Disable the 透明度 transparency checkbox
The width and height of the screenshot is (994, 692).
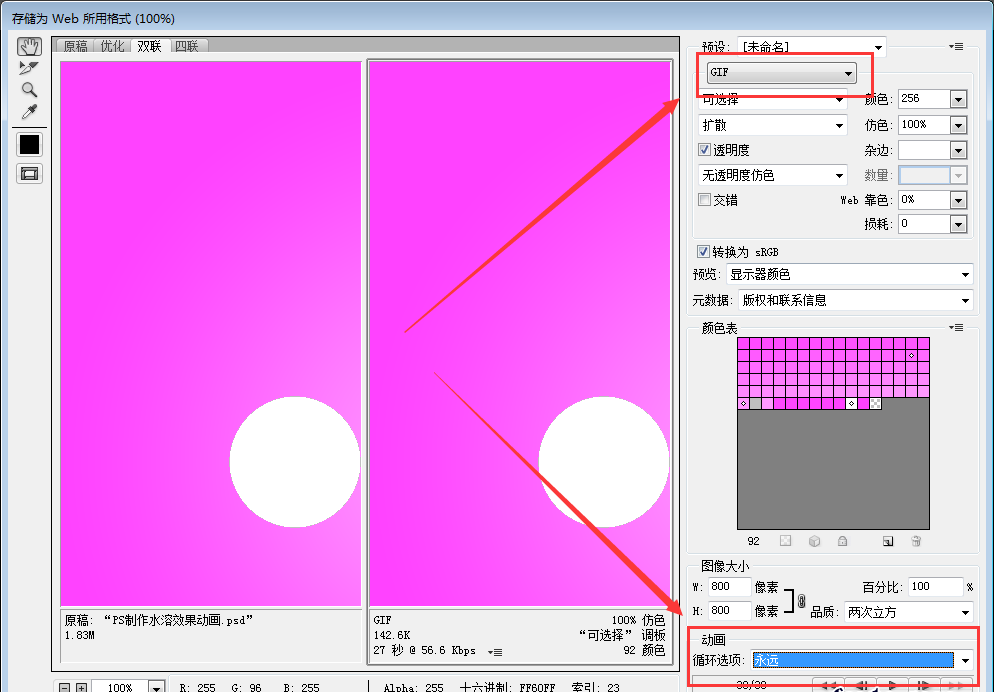click(703, 149)
